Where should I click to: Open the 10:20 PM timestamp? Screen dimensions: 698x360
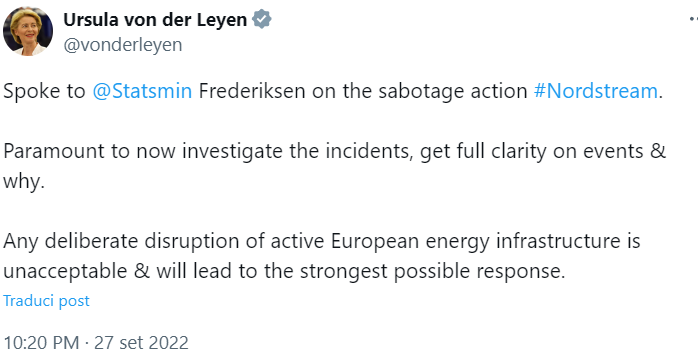(x=41, y=343)
